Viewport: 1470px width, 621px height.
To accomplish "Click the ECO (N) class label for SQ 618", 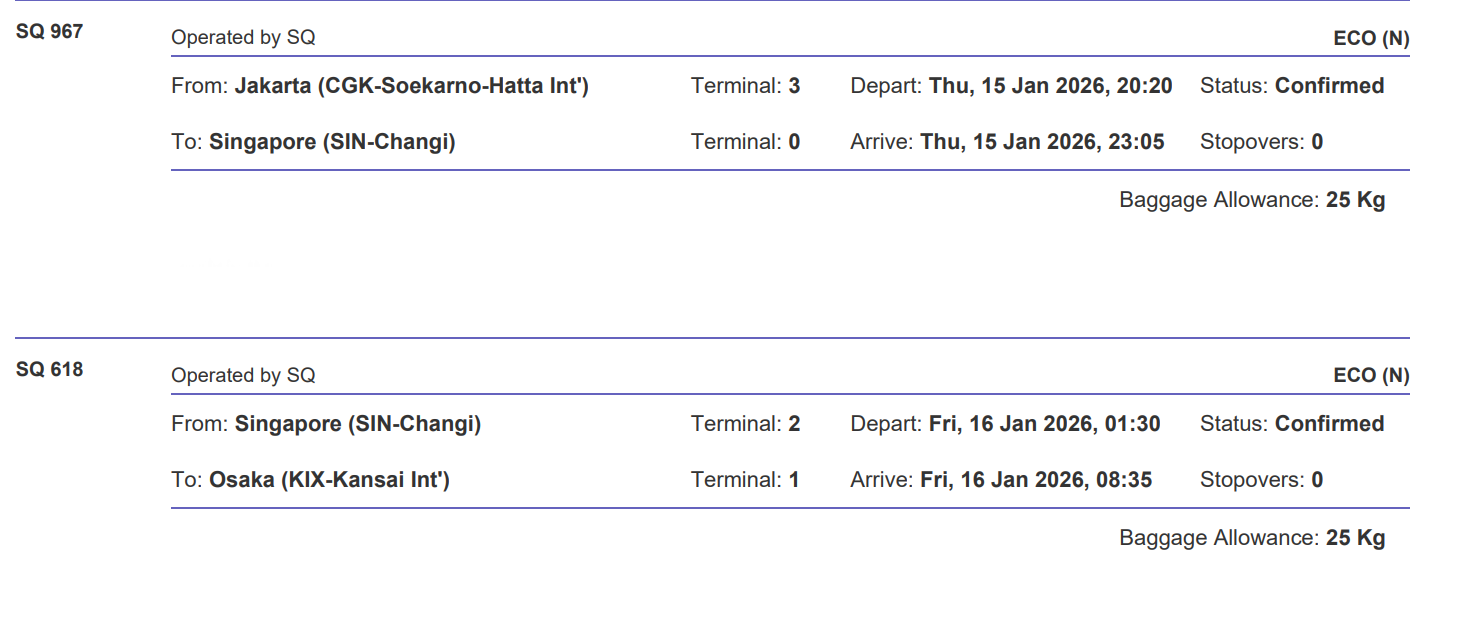I will 1371,376.
